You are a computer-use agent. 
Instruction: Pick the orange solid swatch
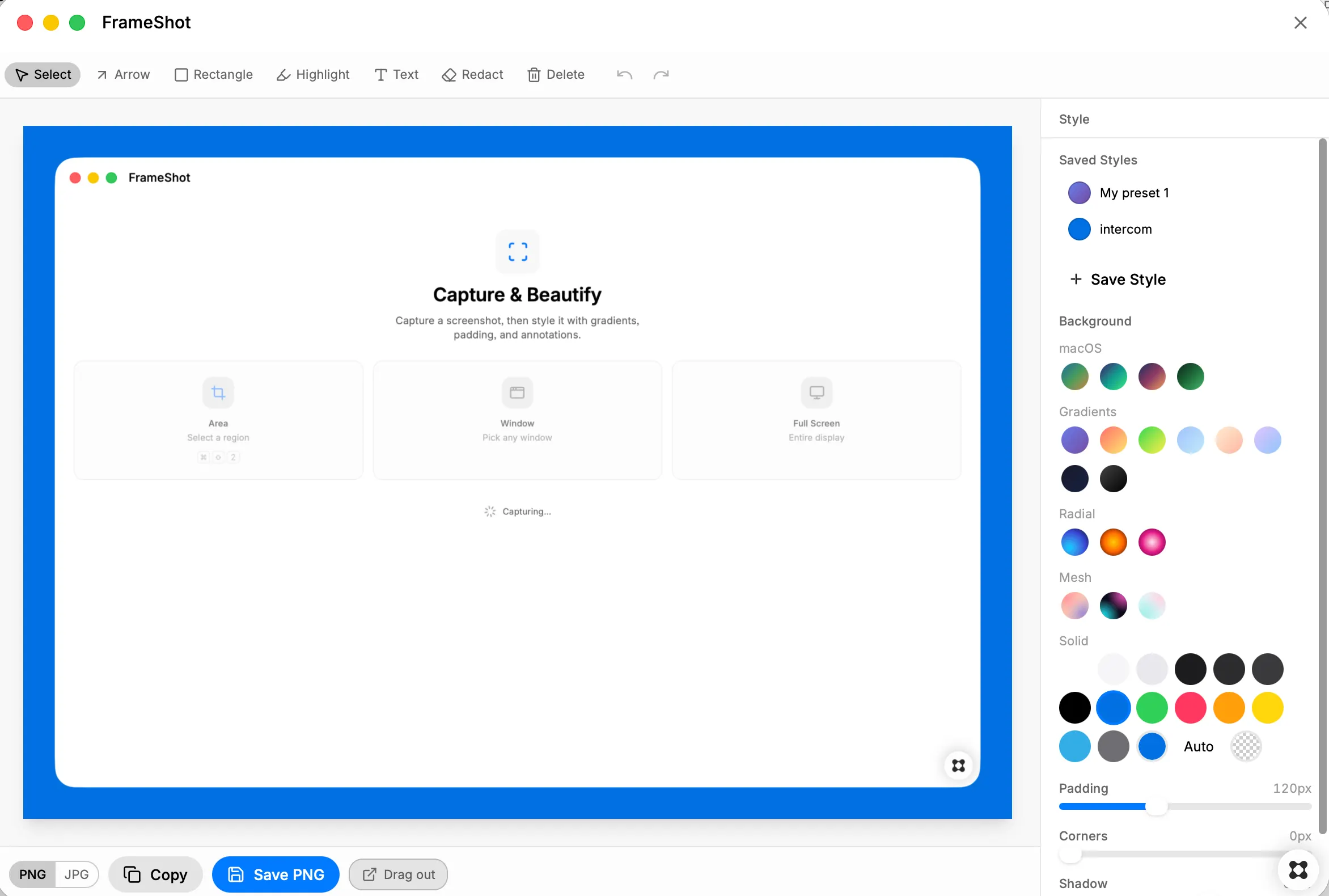click(1229, 708)
